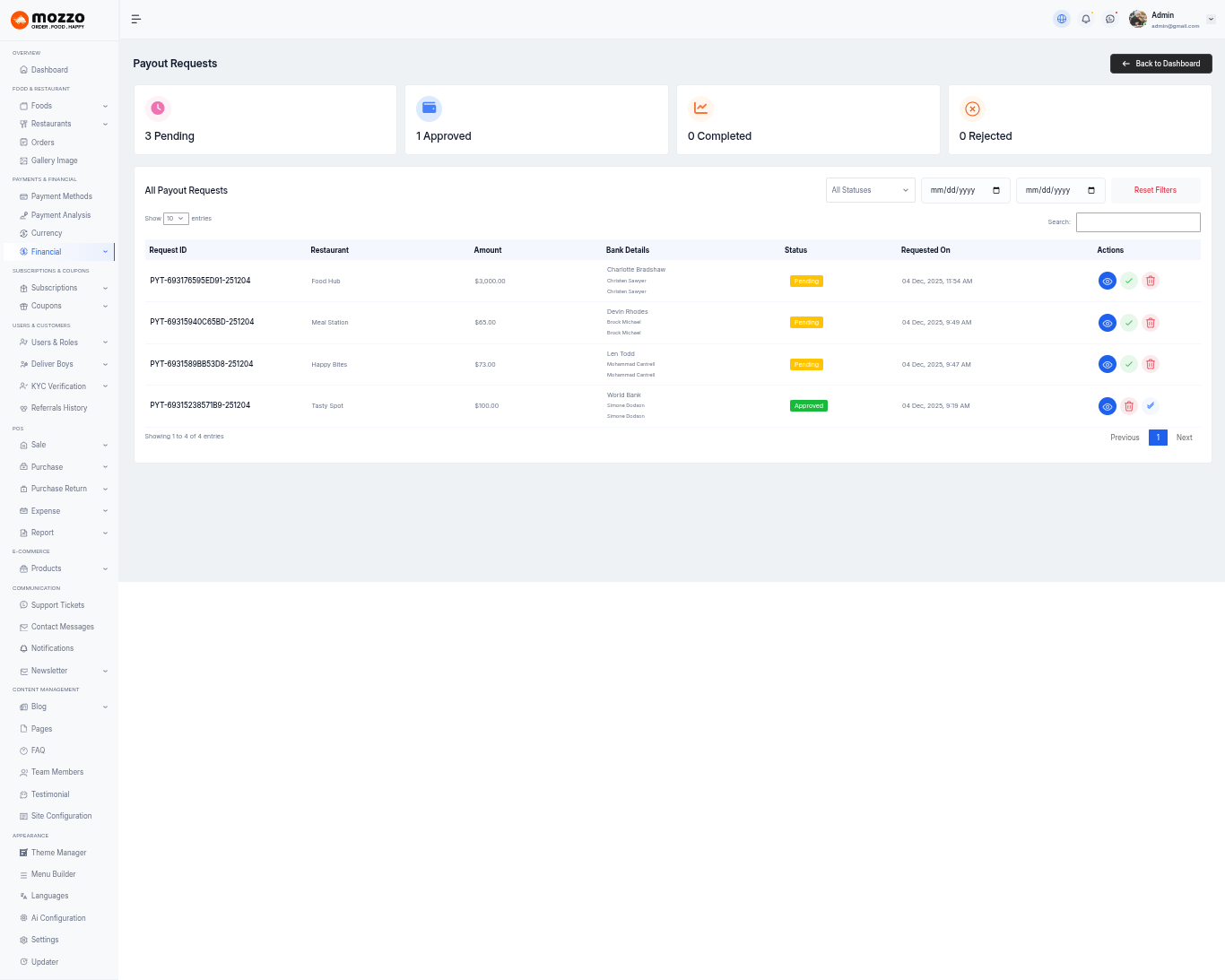The height and width of the screenshot is (980, 1225).
Task: Approve the Food Hub payout request
Action: tap(1129, 281)
